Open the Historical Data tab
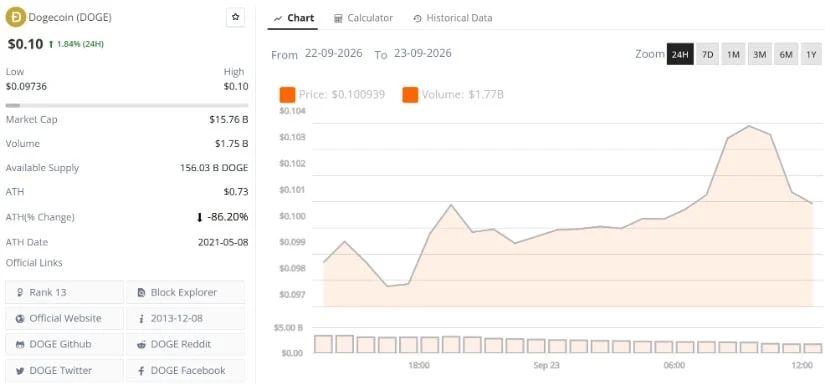This screenshot has height=384, width=825. coord(453,18)
